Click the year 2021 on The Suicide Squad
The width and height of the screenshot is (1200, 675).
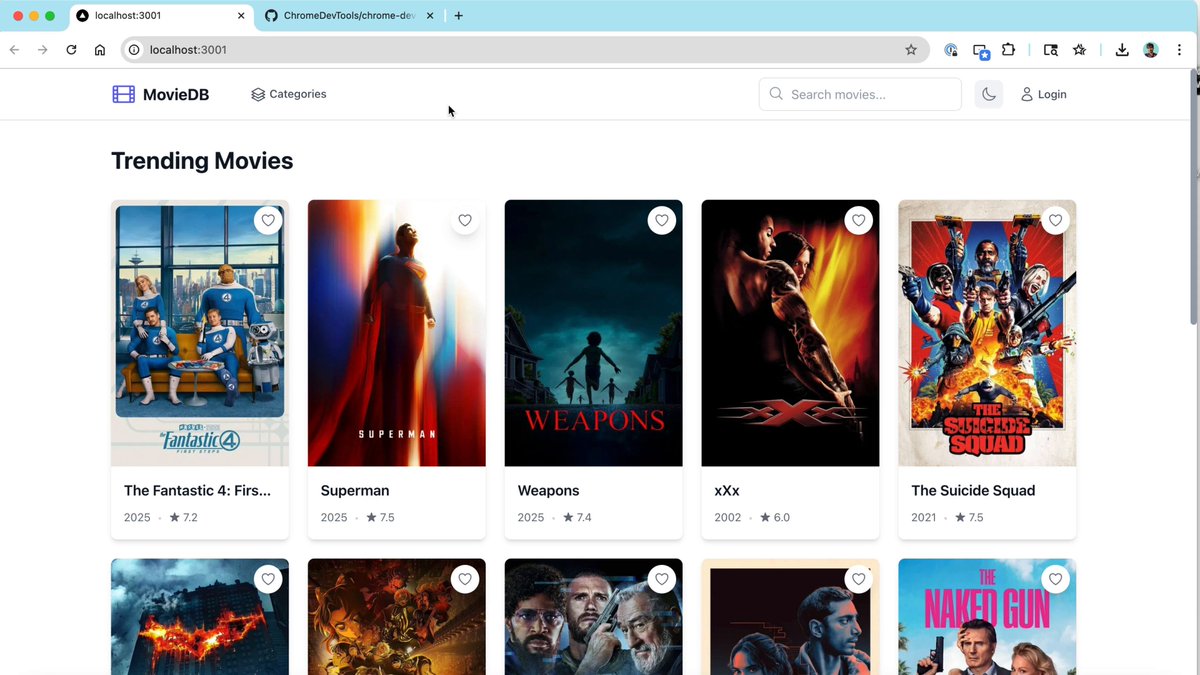pos(925,518)
